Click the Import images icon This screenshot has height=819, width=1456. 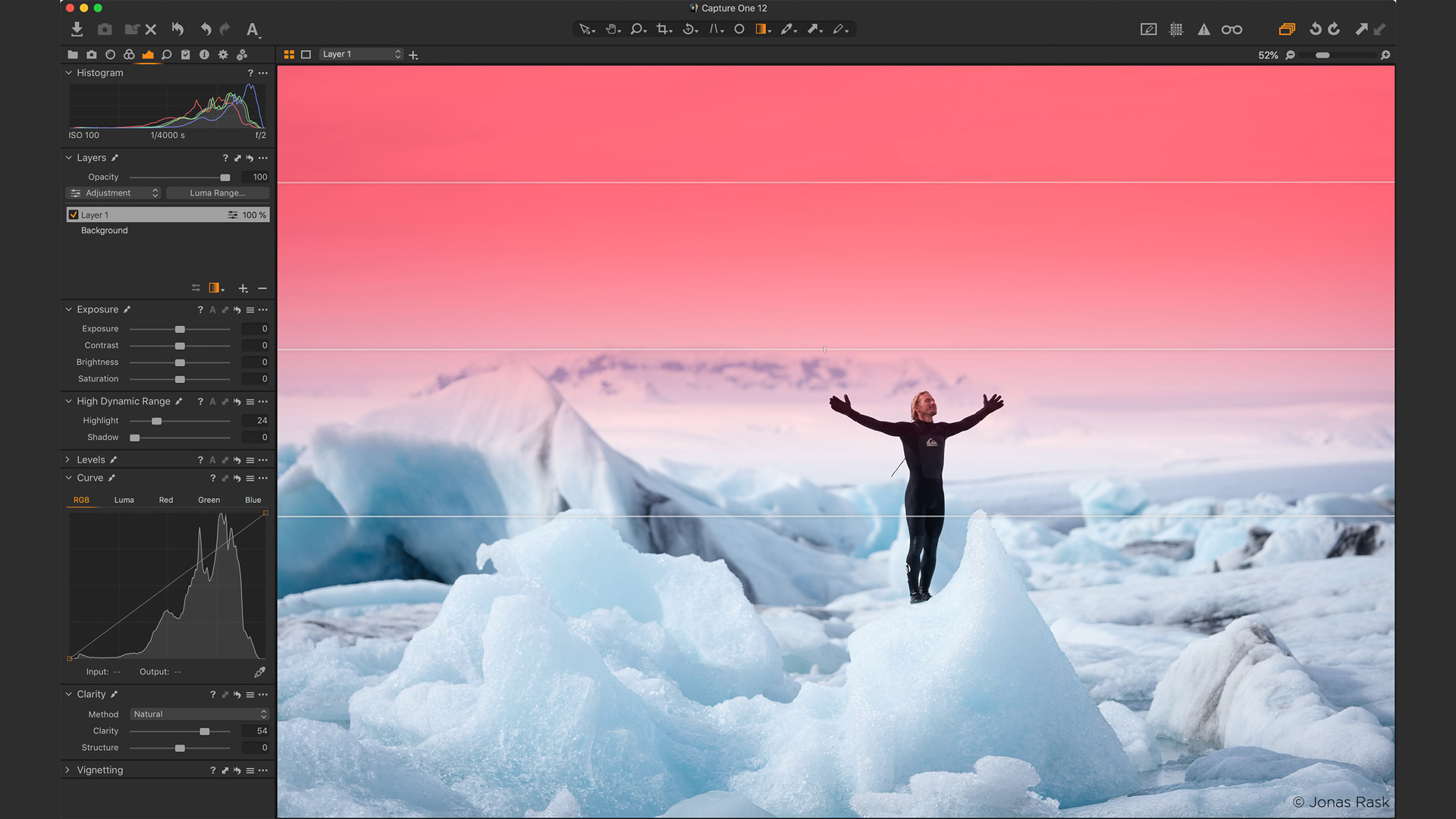click(x=77, y=29)
